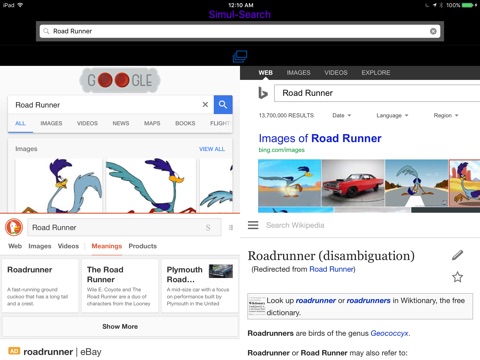Open the Wikipedia hamburger menu
Image resolution: width=480 pixels, height=360 pixels.
point(253,225)
